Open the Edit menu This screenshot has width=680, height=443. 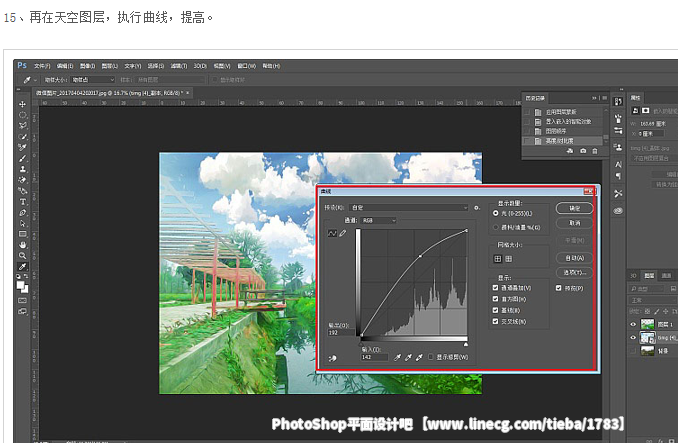65,66
